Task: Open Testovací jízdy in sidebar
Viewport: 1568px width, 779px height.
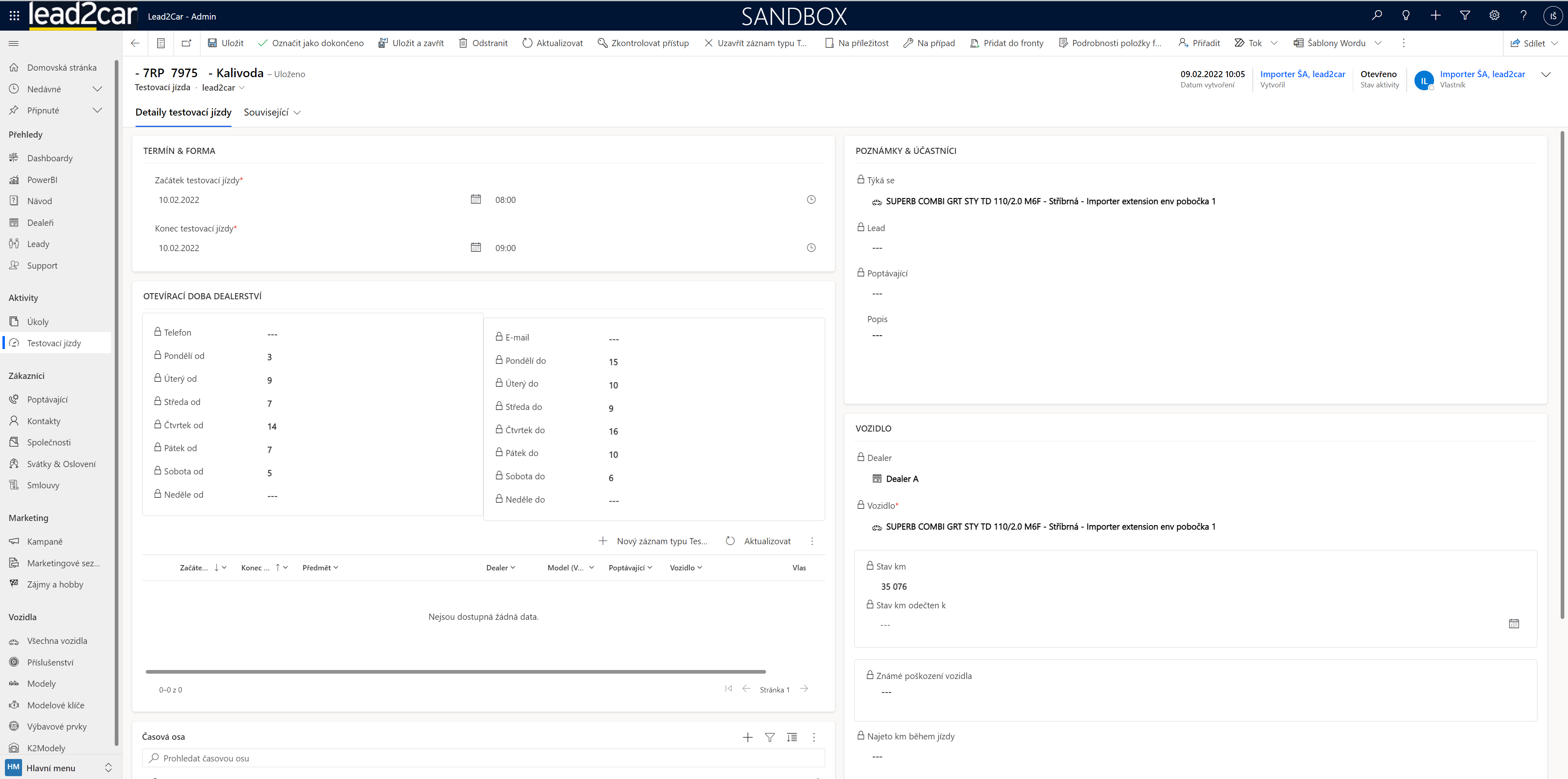Action: pyautogui.click(x=54, y=343)
